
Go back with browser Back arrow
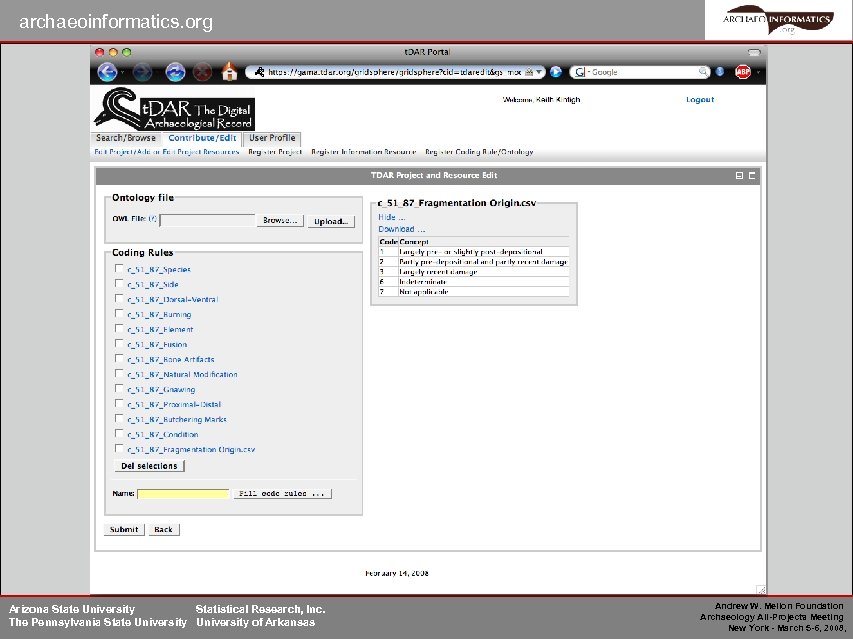[107, 72]
